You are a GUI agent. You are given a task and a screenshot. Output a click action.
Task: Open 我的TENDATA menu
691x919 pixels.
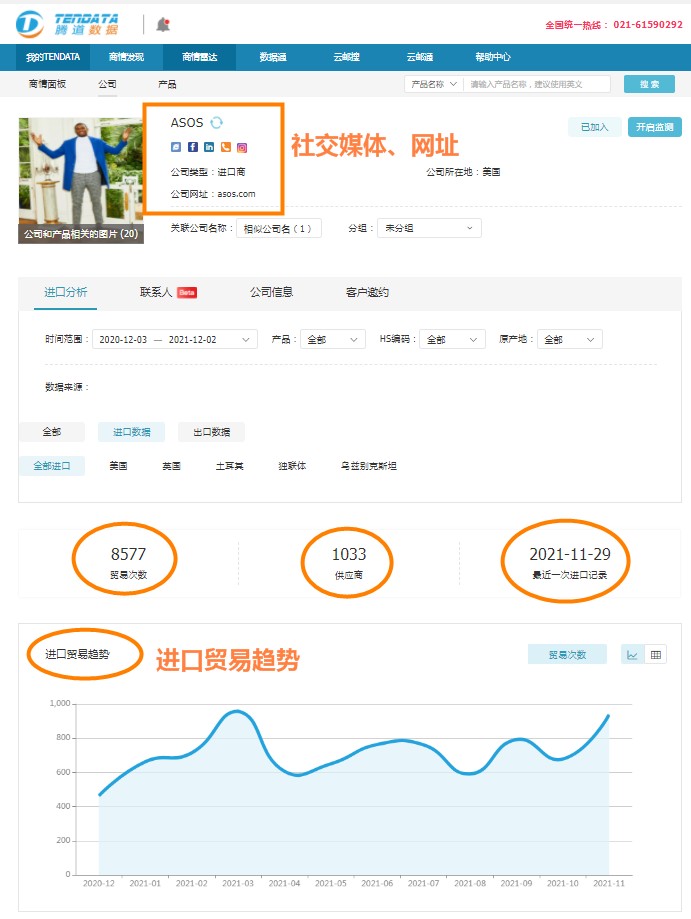point(53,57)
